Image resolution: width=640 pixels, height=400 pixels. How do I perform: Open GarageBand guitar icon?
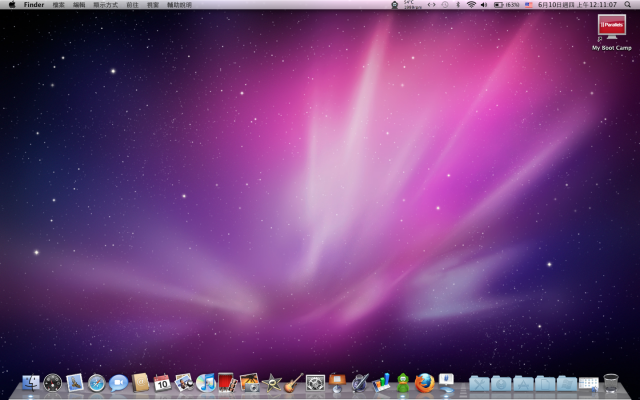click(293, 383)
